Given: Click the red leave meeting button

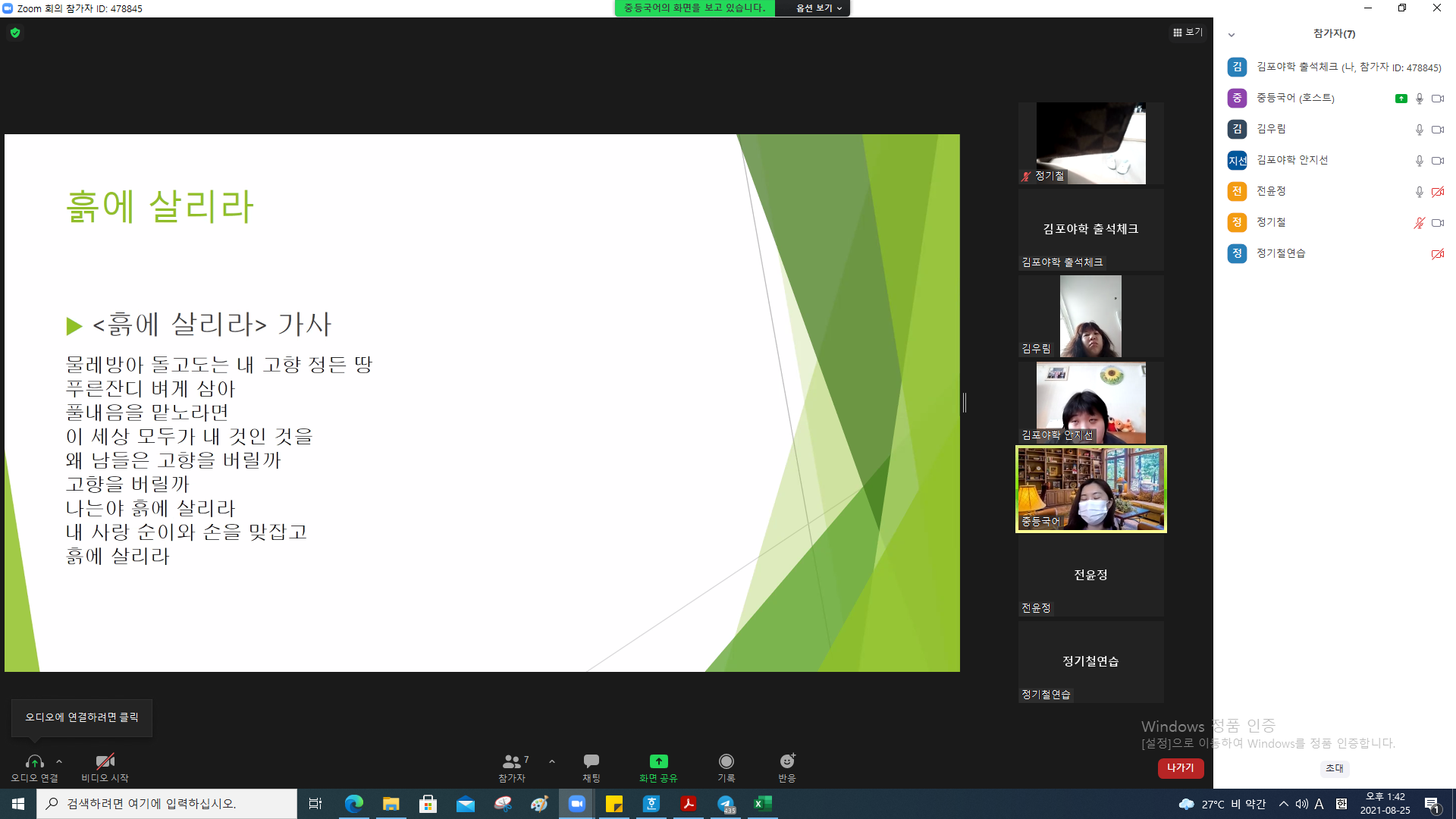Looking at the screenshot, I should click(1181, 768).
